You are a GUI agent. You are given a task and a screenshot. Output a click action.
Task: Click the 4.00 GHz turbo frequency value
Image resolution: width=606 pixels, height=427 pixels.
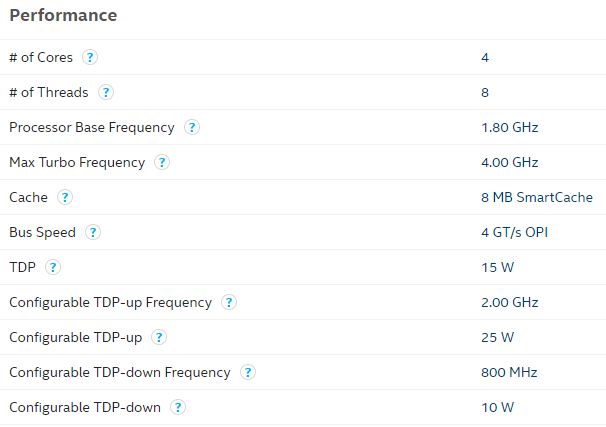pyautogui.click(x=509, y=162)
